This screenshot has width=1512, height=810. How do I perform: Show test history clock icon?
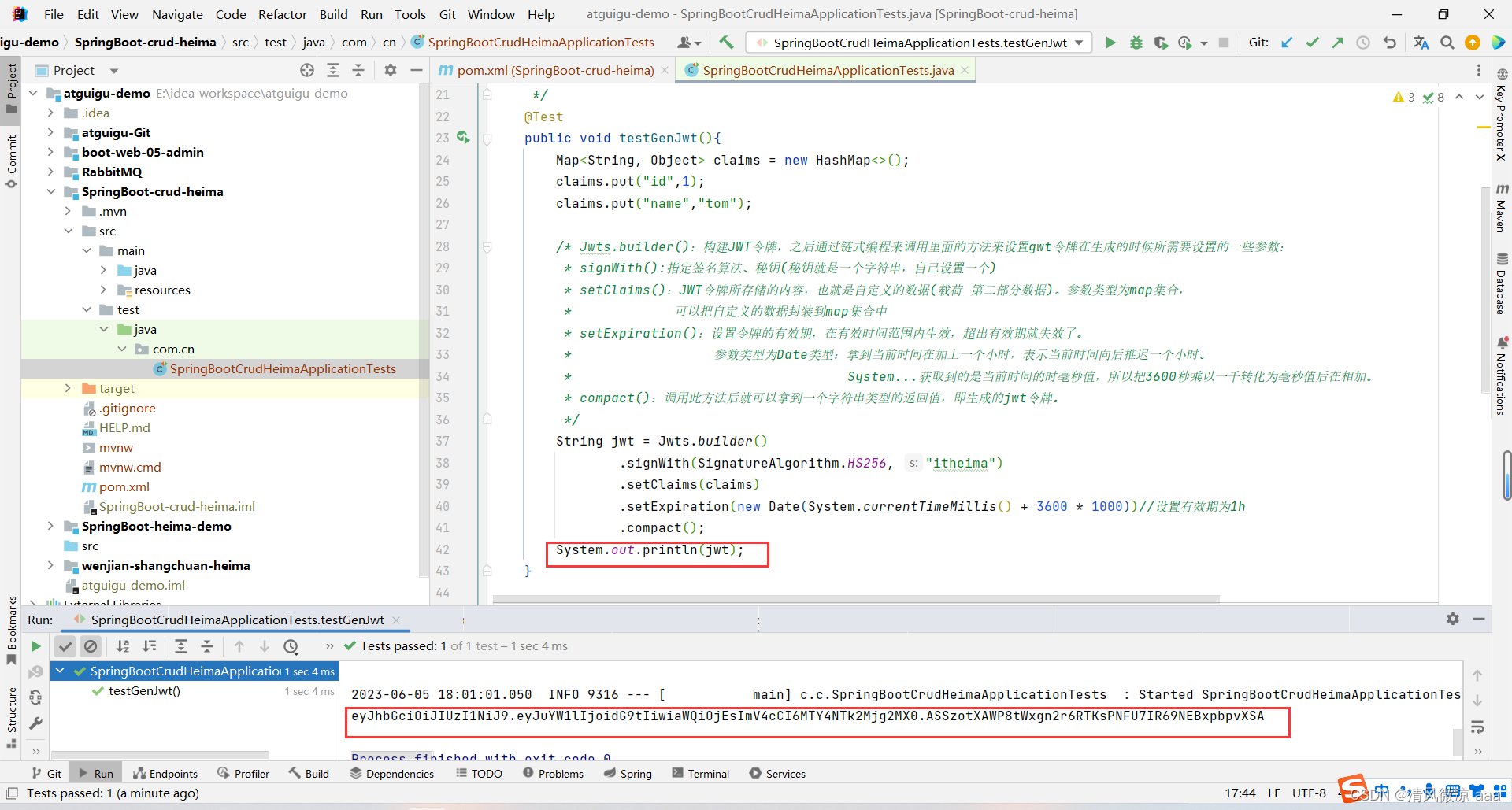point(291,646)
